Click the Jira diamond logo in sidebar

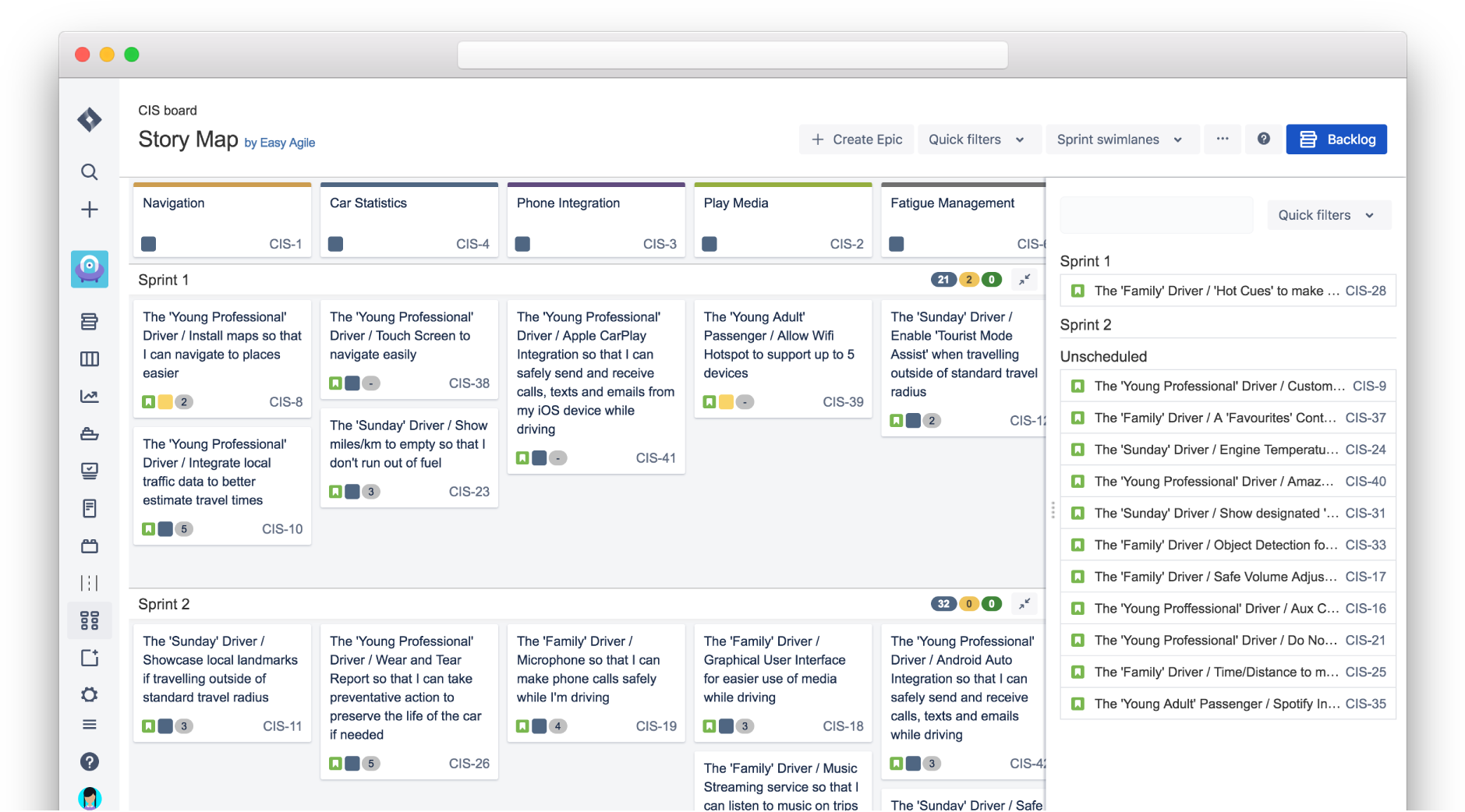(x=90, y=119)
